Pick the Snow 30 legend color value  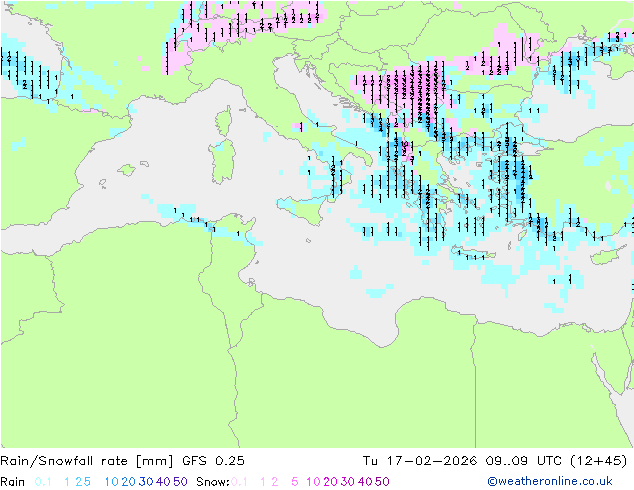(x=348, y=482)
